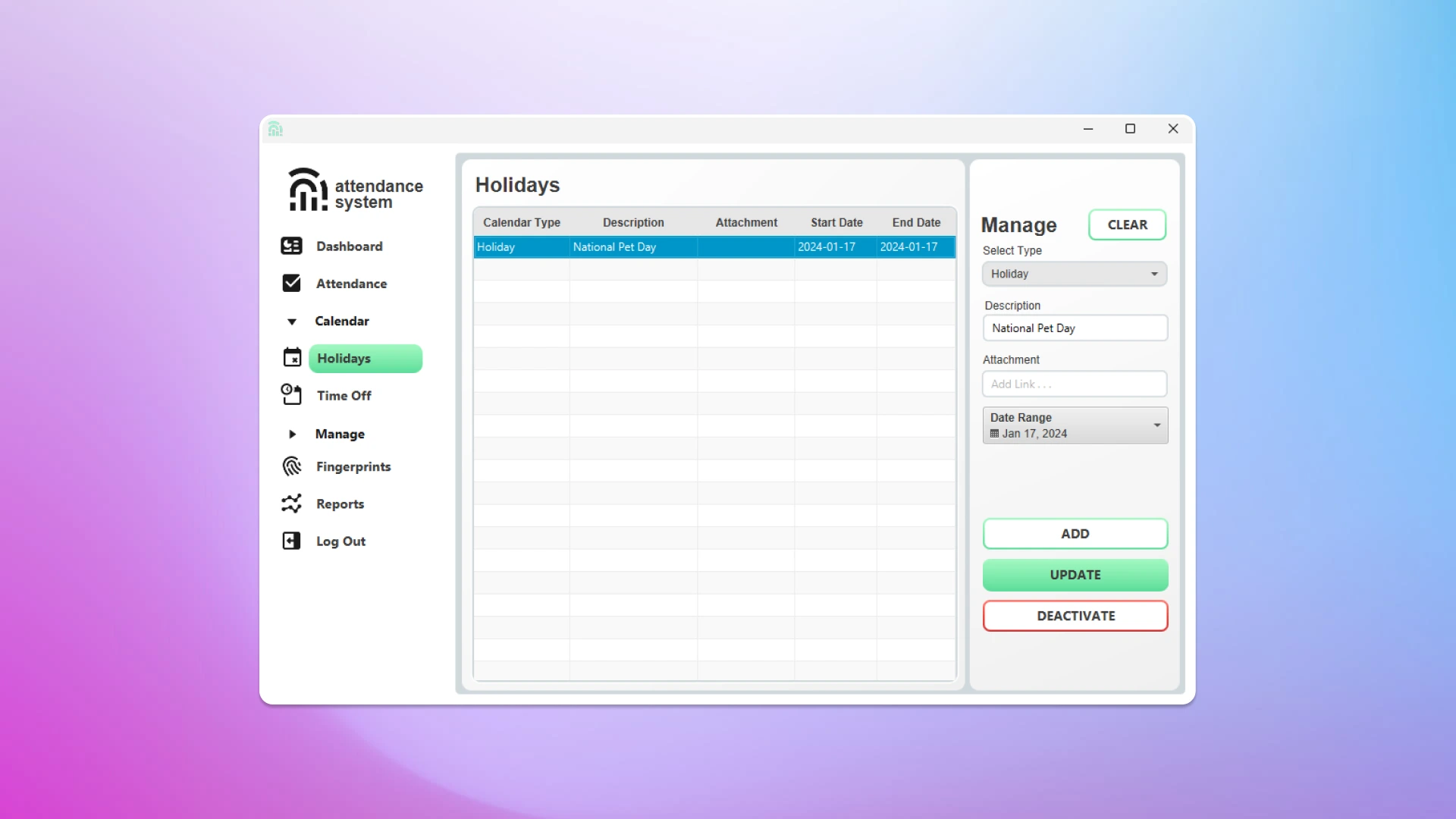Screen dimensions: 1456x819
Task: Click the green UPDATE button
Action: 1075,575
